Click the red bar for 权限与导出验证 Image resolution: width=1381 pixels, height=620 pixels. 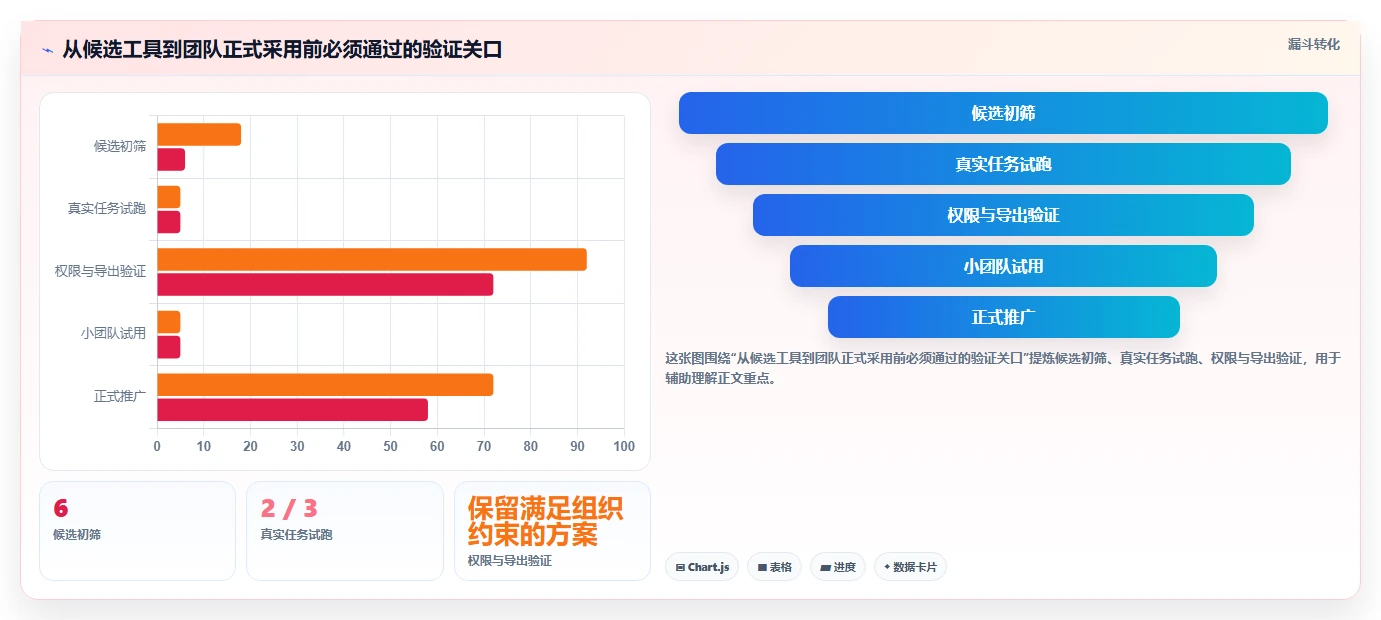(325, 284)
